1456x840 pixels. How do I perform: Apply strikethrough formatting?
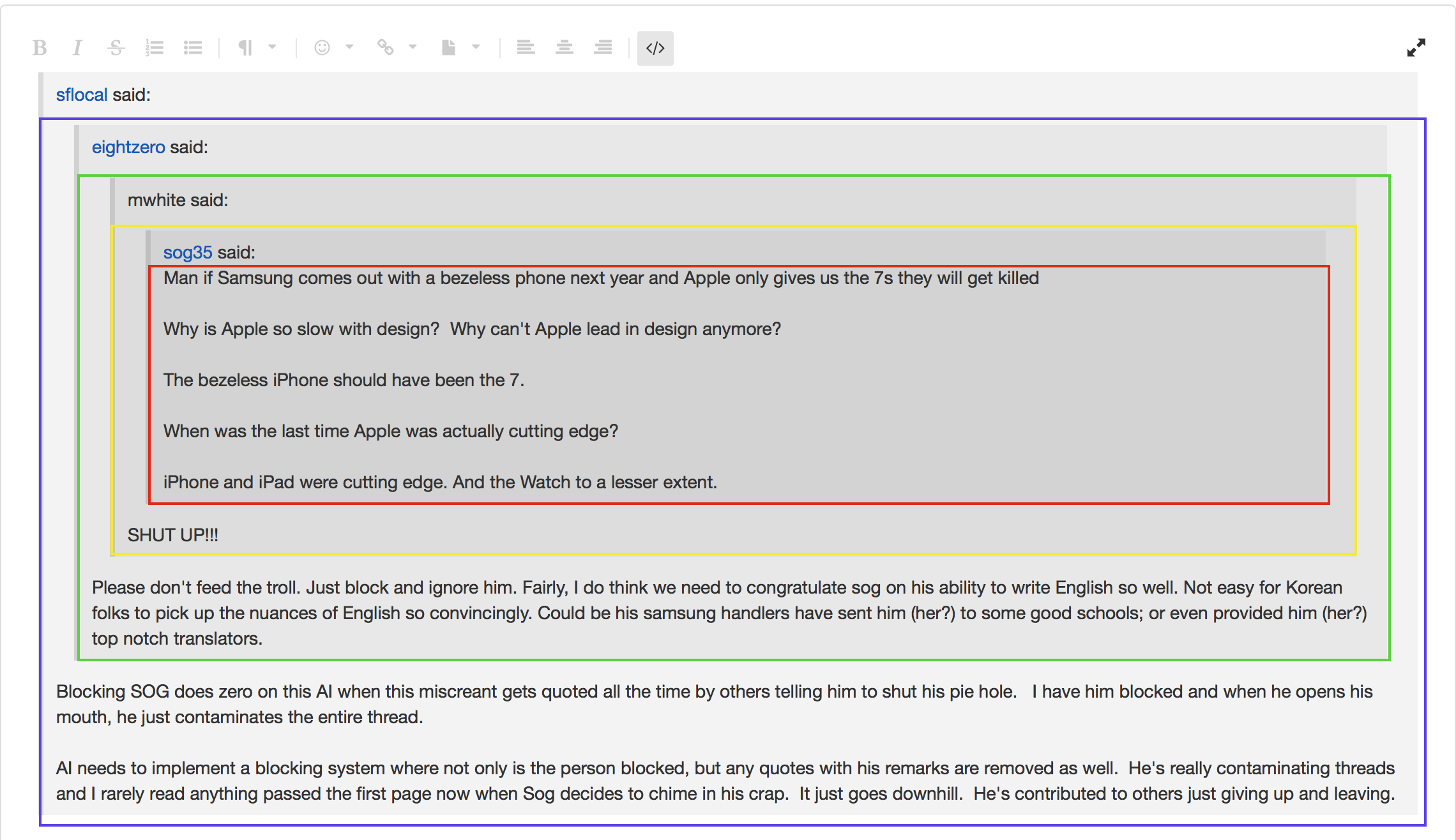pos(116,48)
